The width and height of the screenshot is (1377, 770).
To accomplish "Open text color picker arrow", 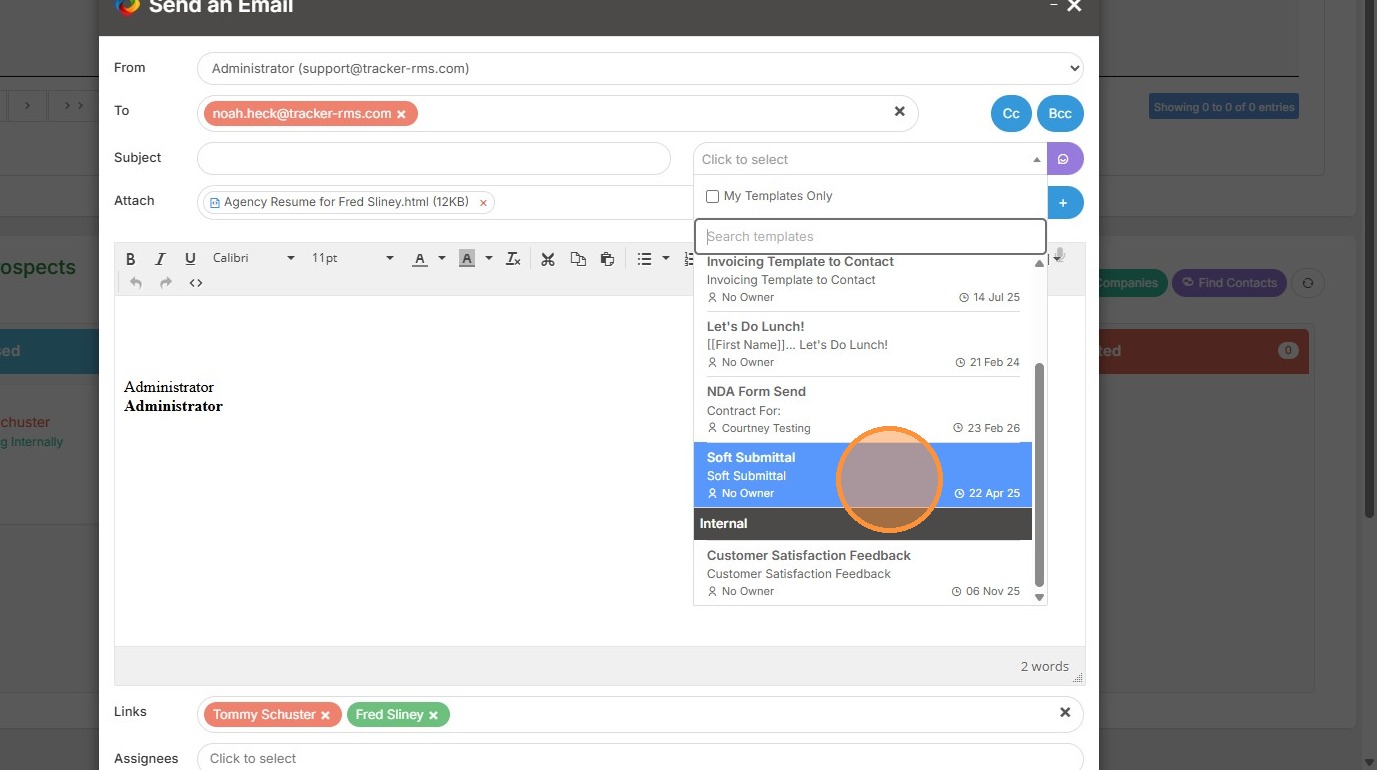I will [441, 259].
